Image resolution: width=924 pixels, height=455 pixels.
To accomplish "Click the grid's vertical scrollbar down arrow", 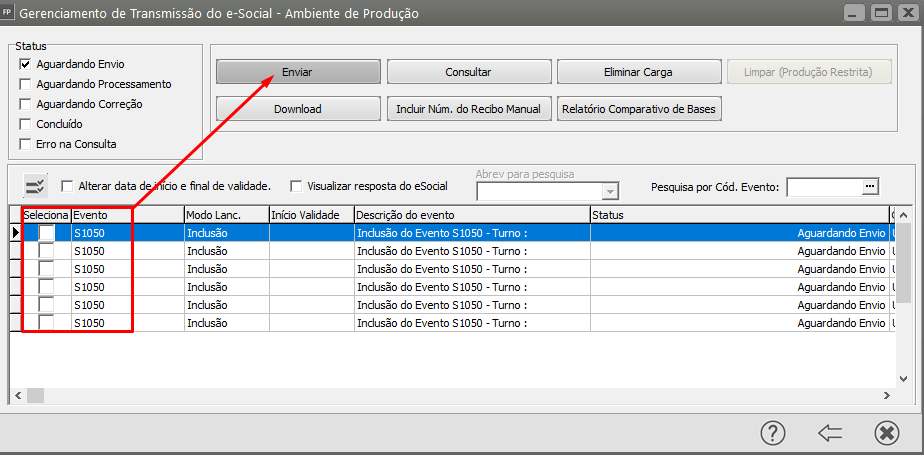I will click(x=903, y=379).
